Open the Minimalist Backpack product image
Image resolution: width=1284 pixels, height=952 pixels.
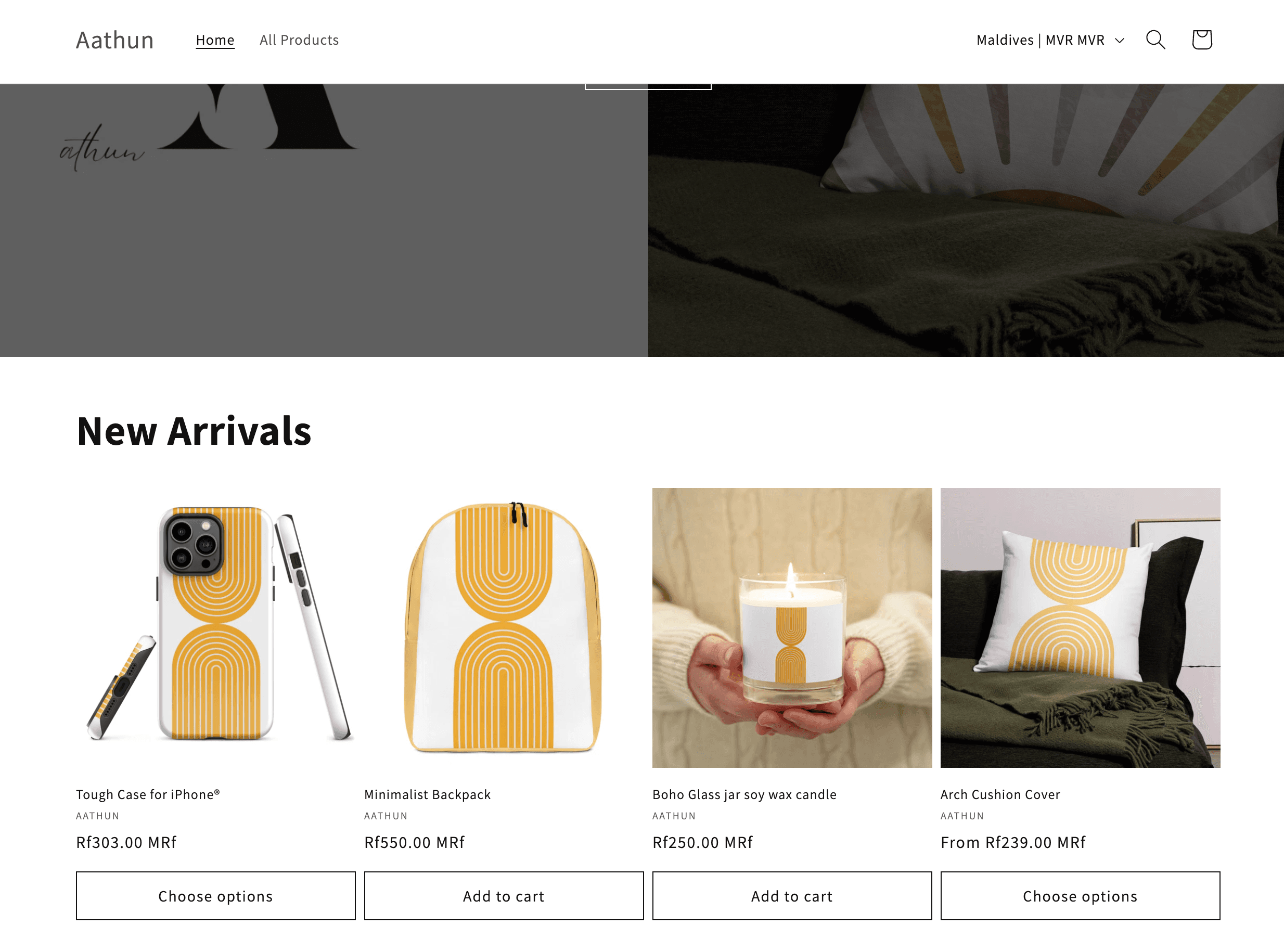tap(504, 627)
